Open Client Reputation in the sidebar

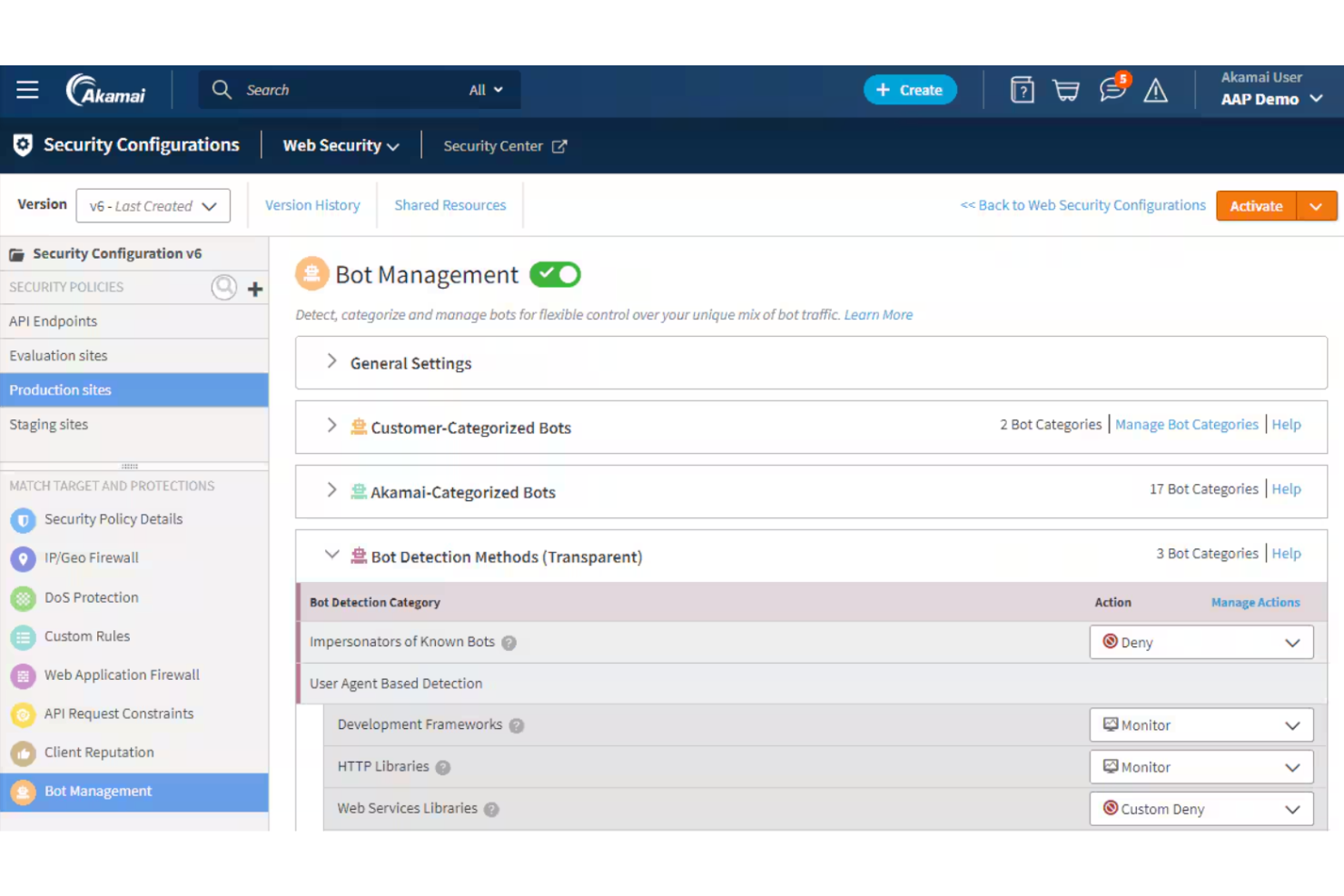click(x=23, y=753)
